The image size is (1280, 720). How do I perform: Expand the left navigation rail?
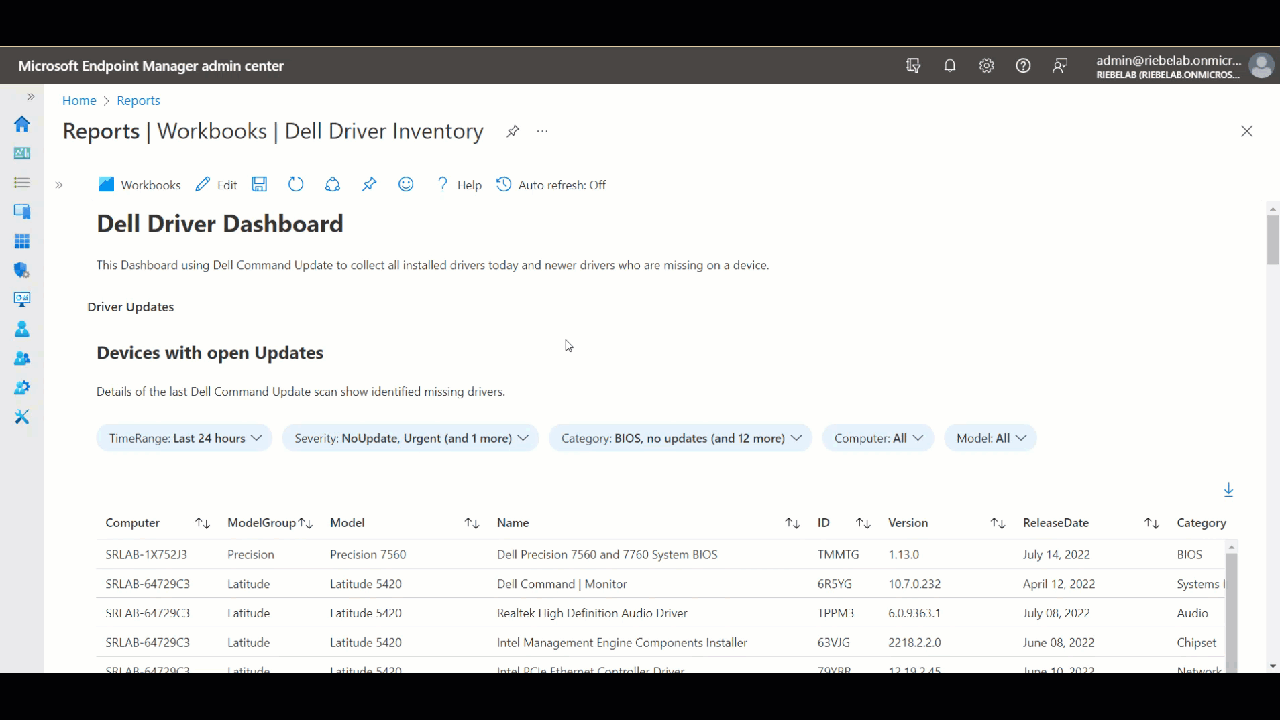(x=31, y=97)
